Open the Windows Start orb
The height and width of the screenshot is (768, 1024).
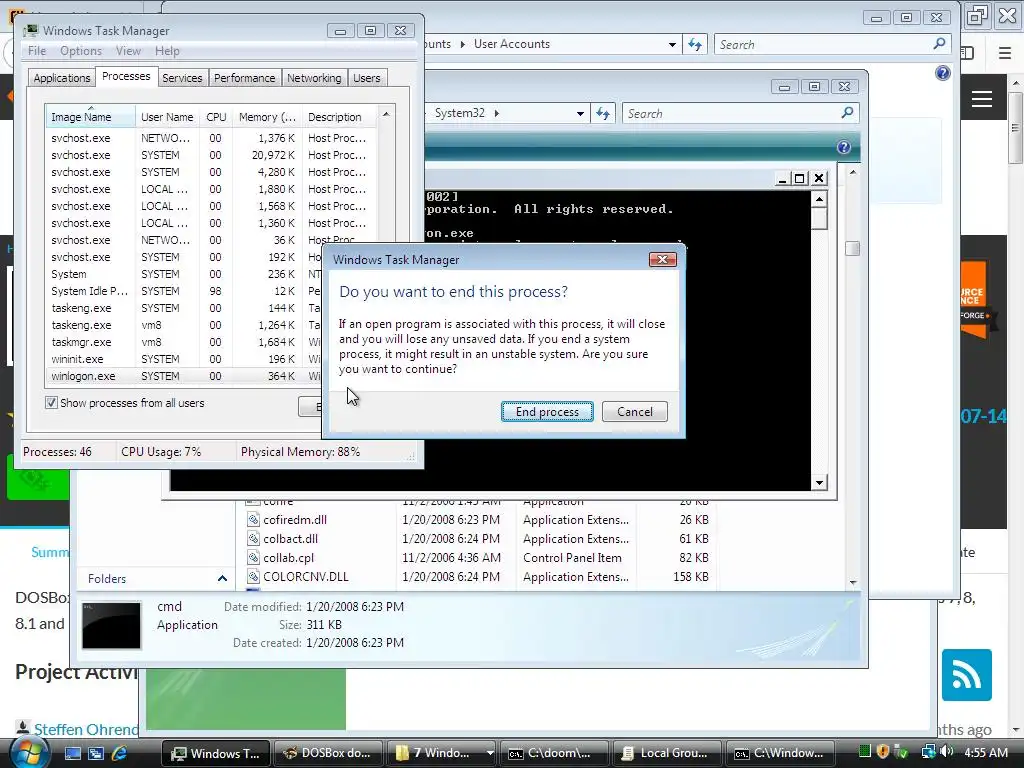coord(28,753)
